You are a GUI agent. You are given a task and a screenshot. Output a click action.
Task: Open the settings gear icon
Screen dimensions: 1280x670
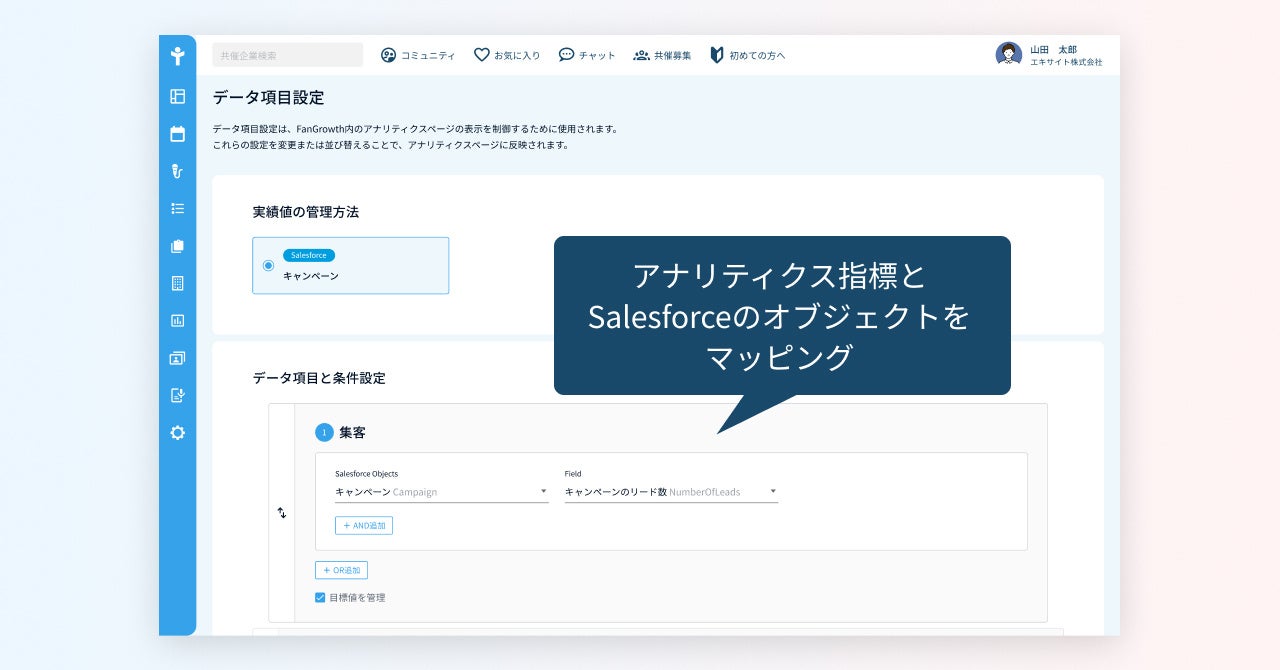[177, 433]
